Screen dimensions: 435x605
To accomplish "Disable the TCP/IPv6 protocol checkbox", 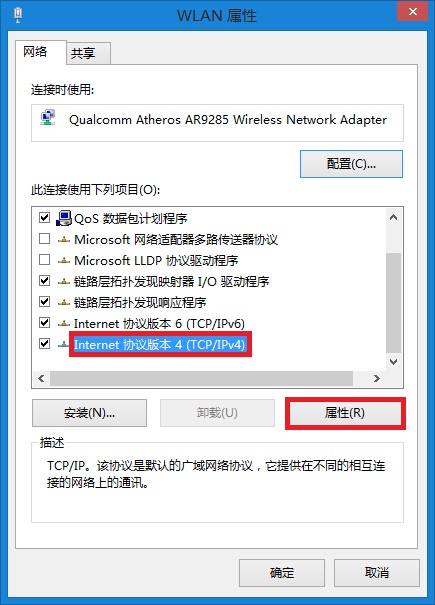I will click(44, 322).
